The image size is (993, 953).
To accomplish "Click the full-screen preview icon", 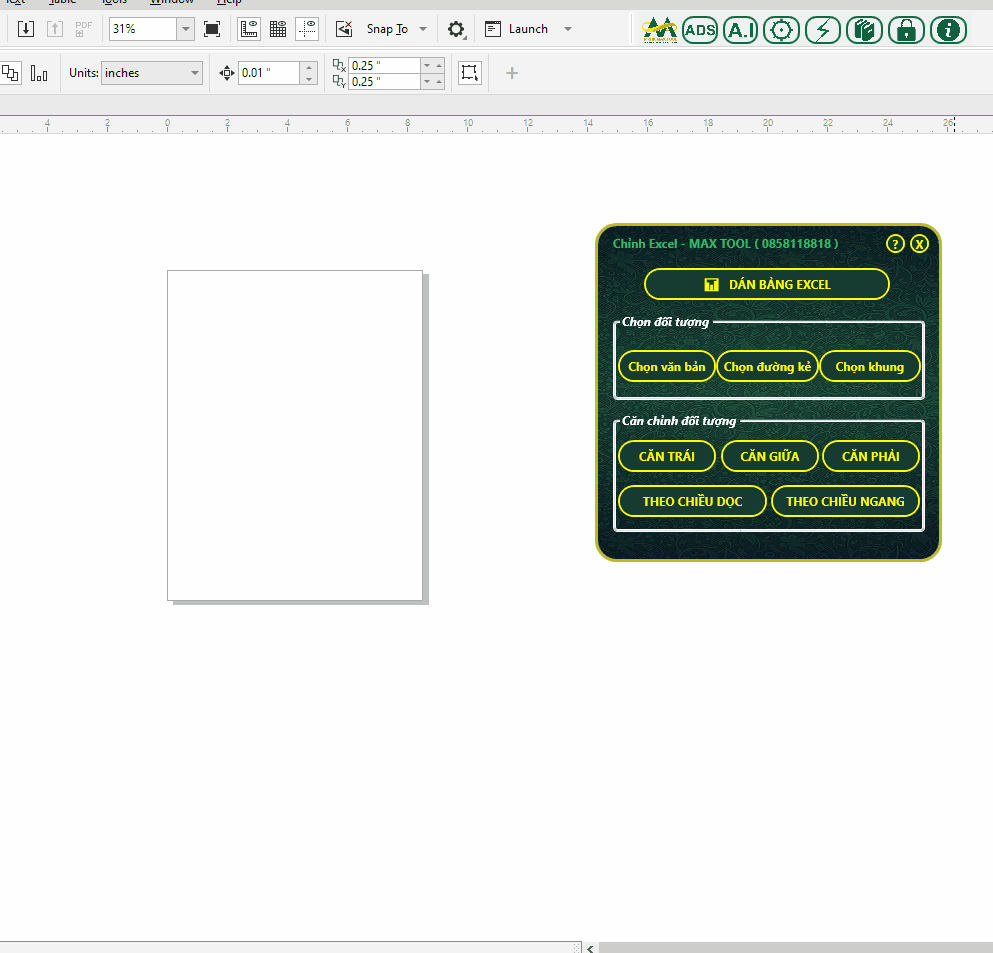I will (212, 29).
